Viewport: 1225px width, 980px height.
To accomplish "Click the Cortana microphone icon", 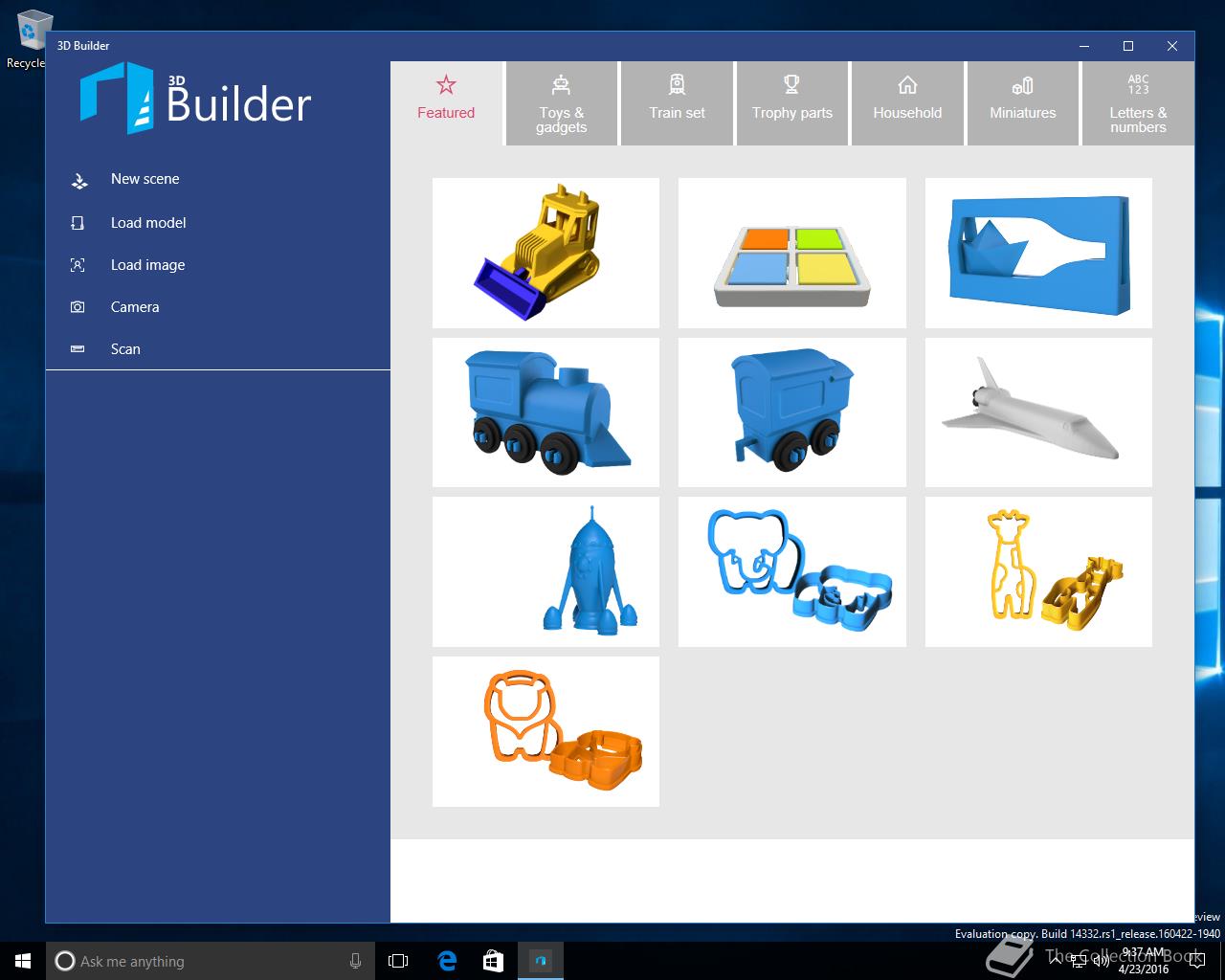I will pyautogui.click(x=355, y=961).
